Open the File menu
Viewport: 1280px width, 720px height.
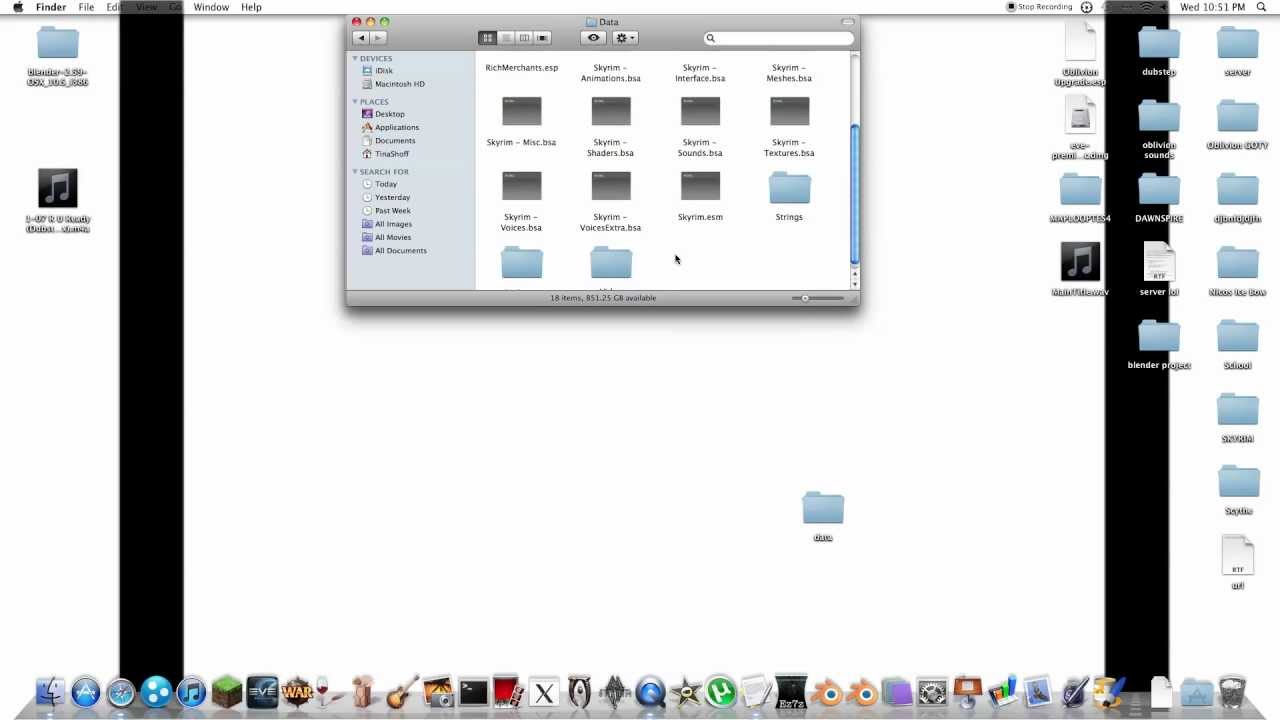point(86,7)
